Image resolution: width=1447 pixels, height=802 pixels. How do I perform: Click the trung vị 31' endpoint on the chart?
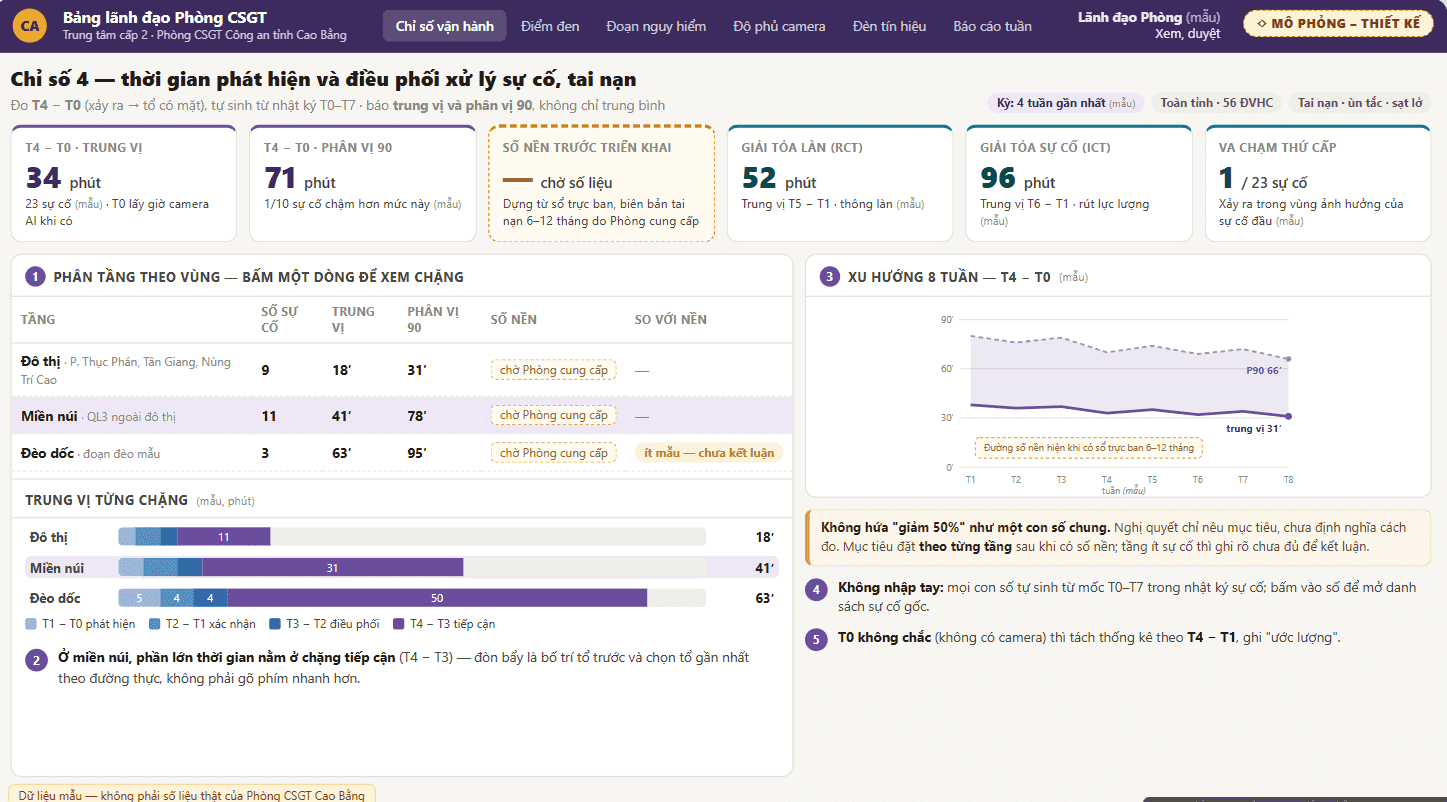pos(1288,416)
